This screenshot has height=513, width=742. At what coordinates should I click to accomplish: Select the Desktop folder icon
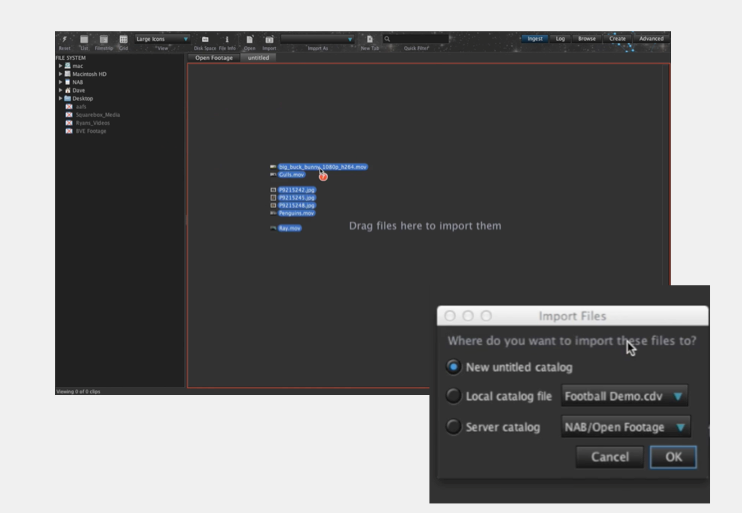68,98
